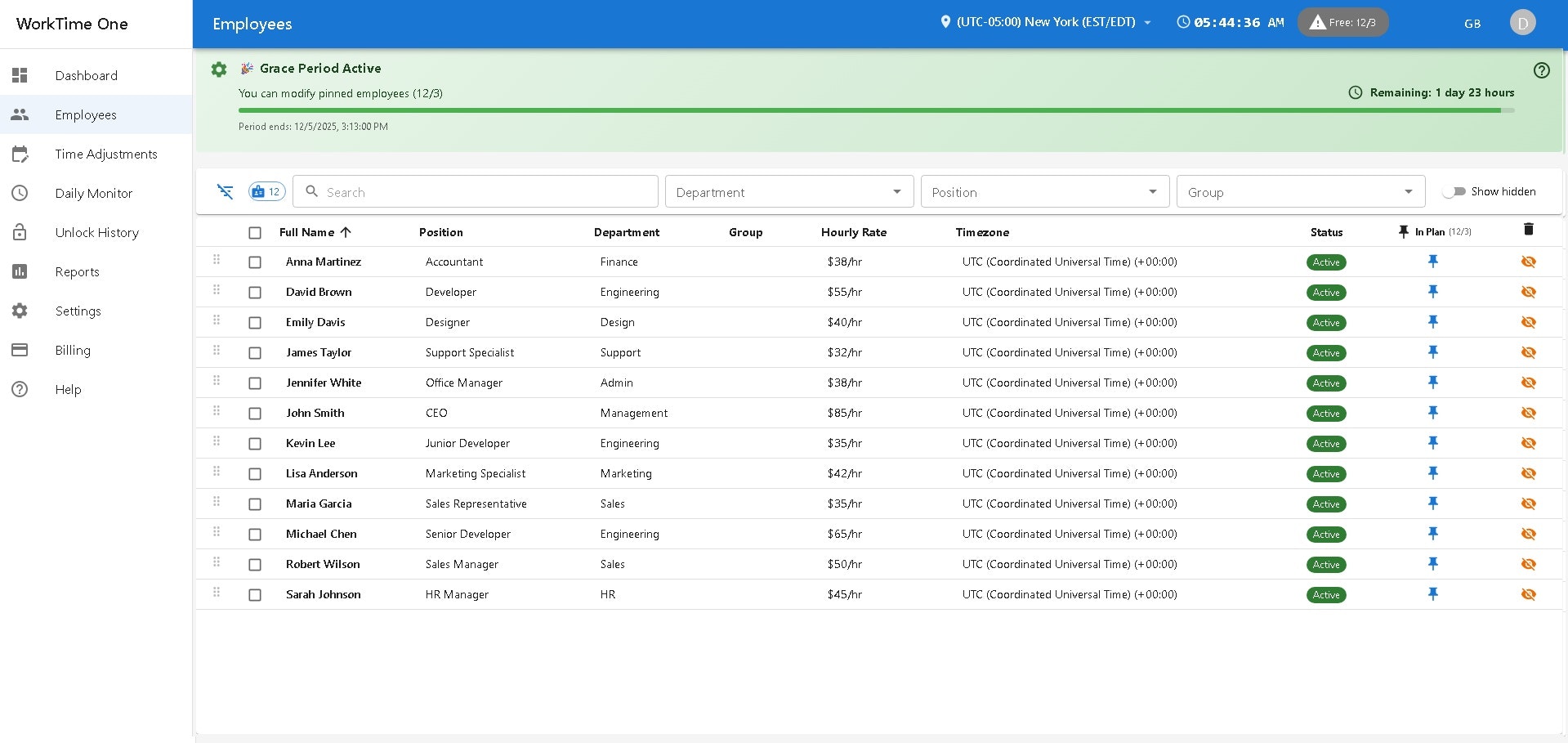The width and height of the screenshot is (1568, 743).
Task: Hide Kevin Lee using the eye icon
Action: click(1528, 443)
